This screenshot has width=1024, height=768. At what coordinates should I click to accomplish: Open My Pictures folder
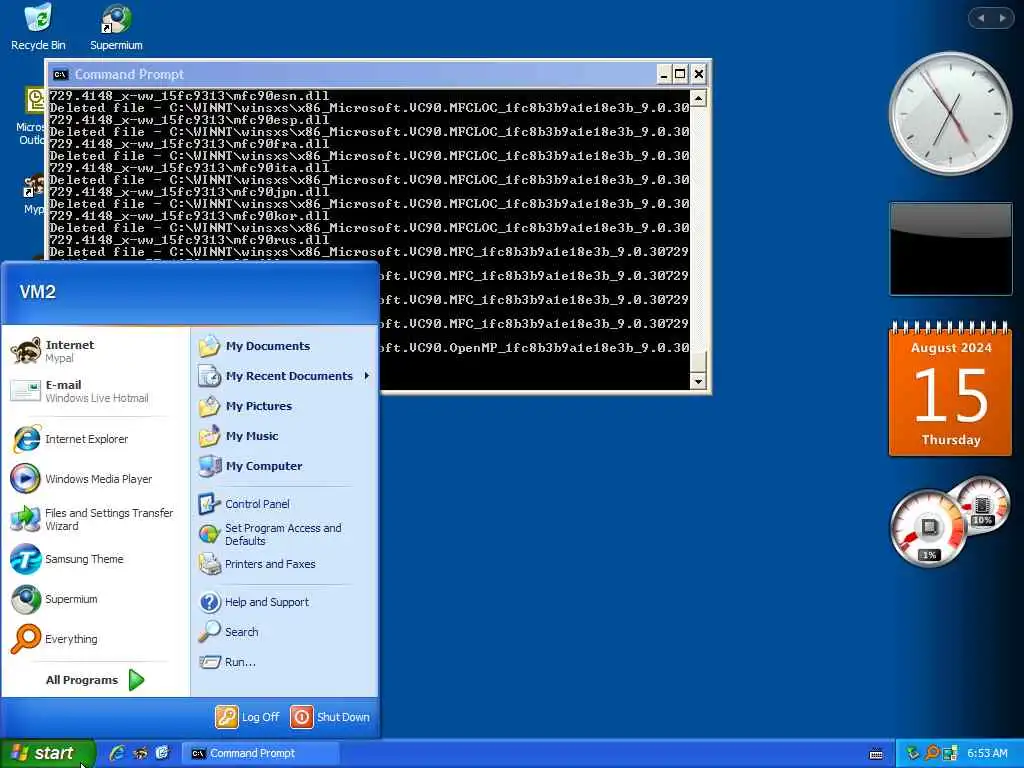(284, 406)
